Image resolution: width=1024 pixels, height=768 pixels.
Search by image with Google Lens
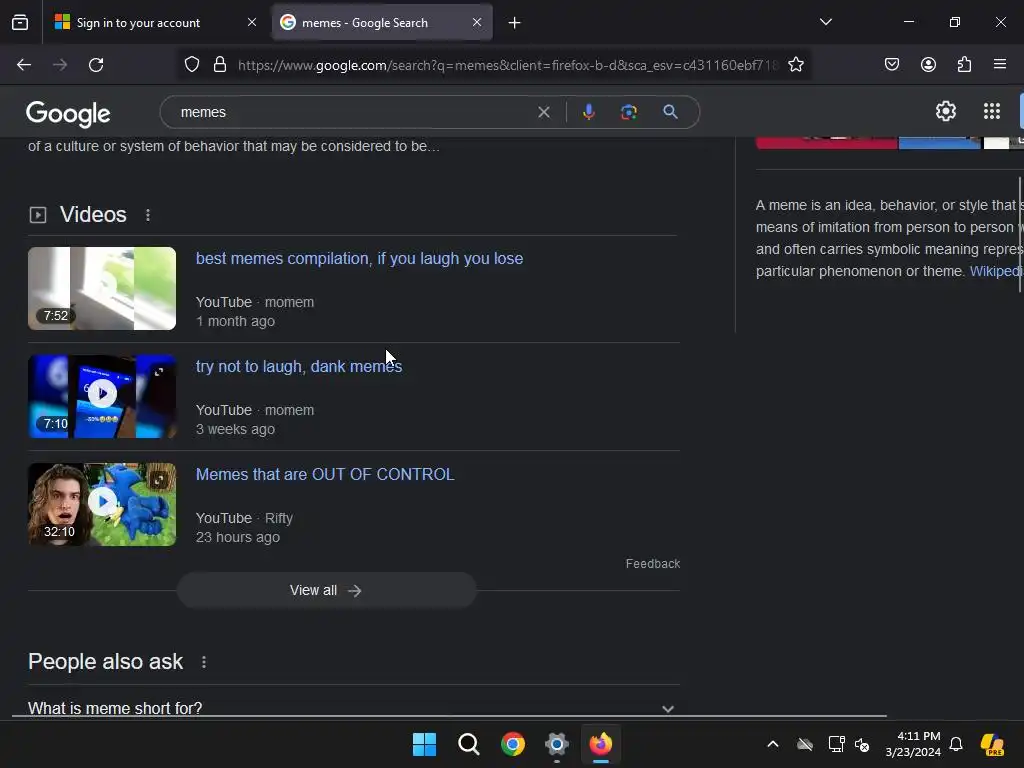628,112
